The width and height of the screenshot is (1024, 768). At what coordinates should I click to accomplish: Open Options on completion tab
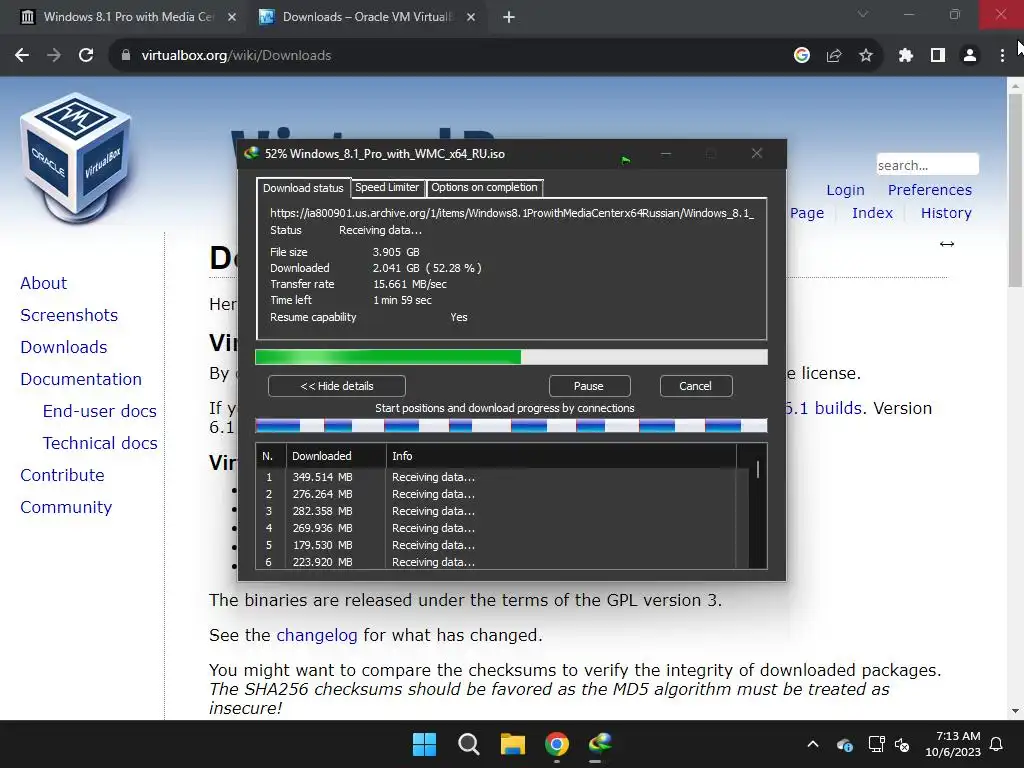(x=484, y=187)
